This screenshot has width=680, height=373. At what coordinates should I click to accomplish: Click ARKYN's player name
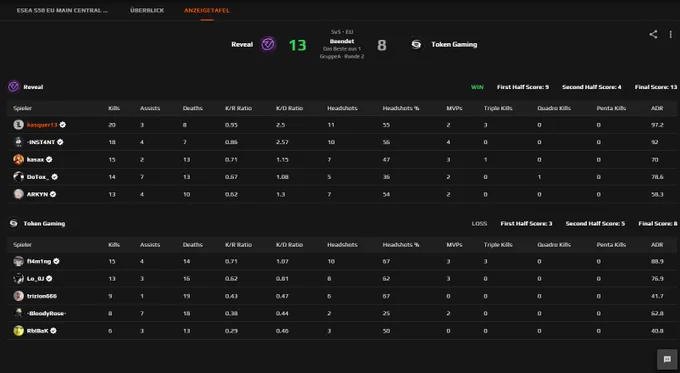coord(37,194)
